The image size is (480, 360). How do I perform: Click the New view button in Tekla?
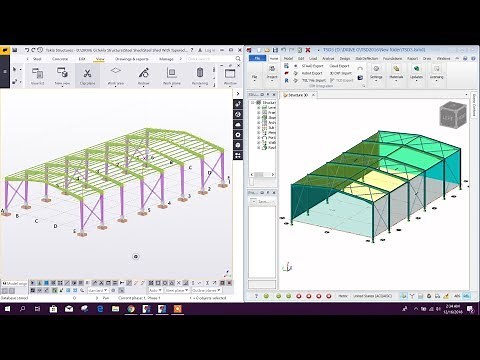(x=62, y=76)
